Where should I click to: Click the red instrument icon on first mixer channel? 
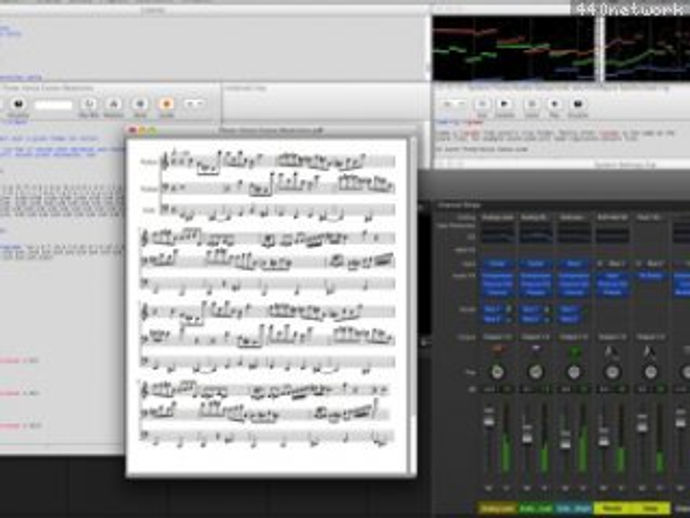[x=497, y=350]
